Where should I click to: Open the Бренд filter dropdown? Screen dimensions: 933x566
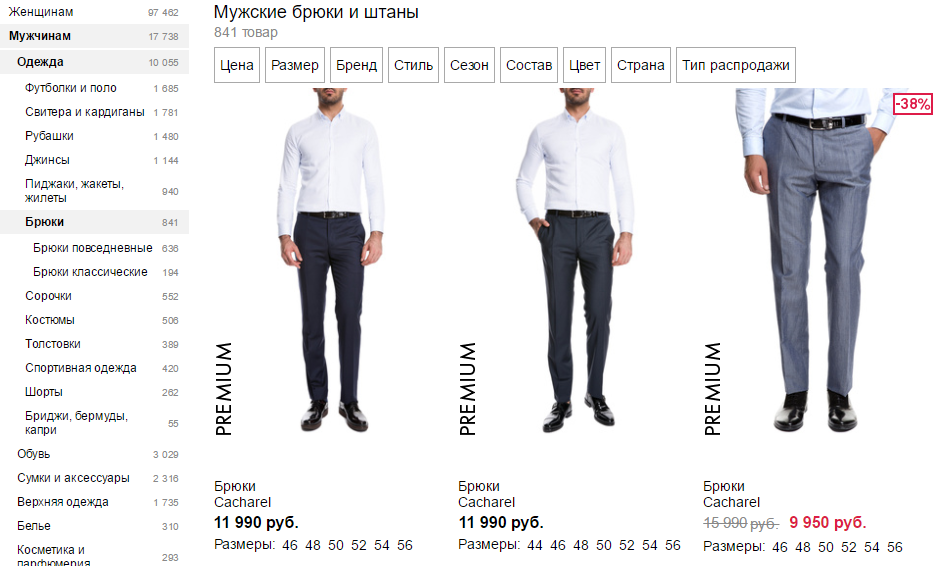[356, 65]
